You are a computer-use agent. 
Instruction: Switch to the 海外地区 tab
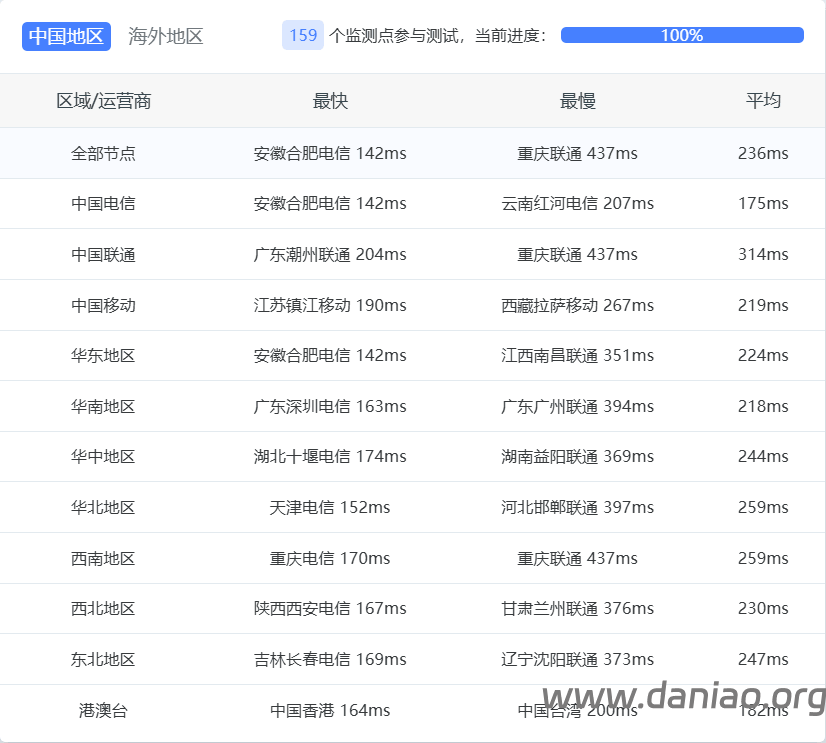coord(165,36)
